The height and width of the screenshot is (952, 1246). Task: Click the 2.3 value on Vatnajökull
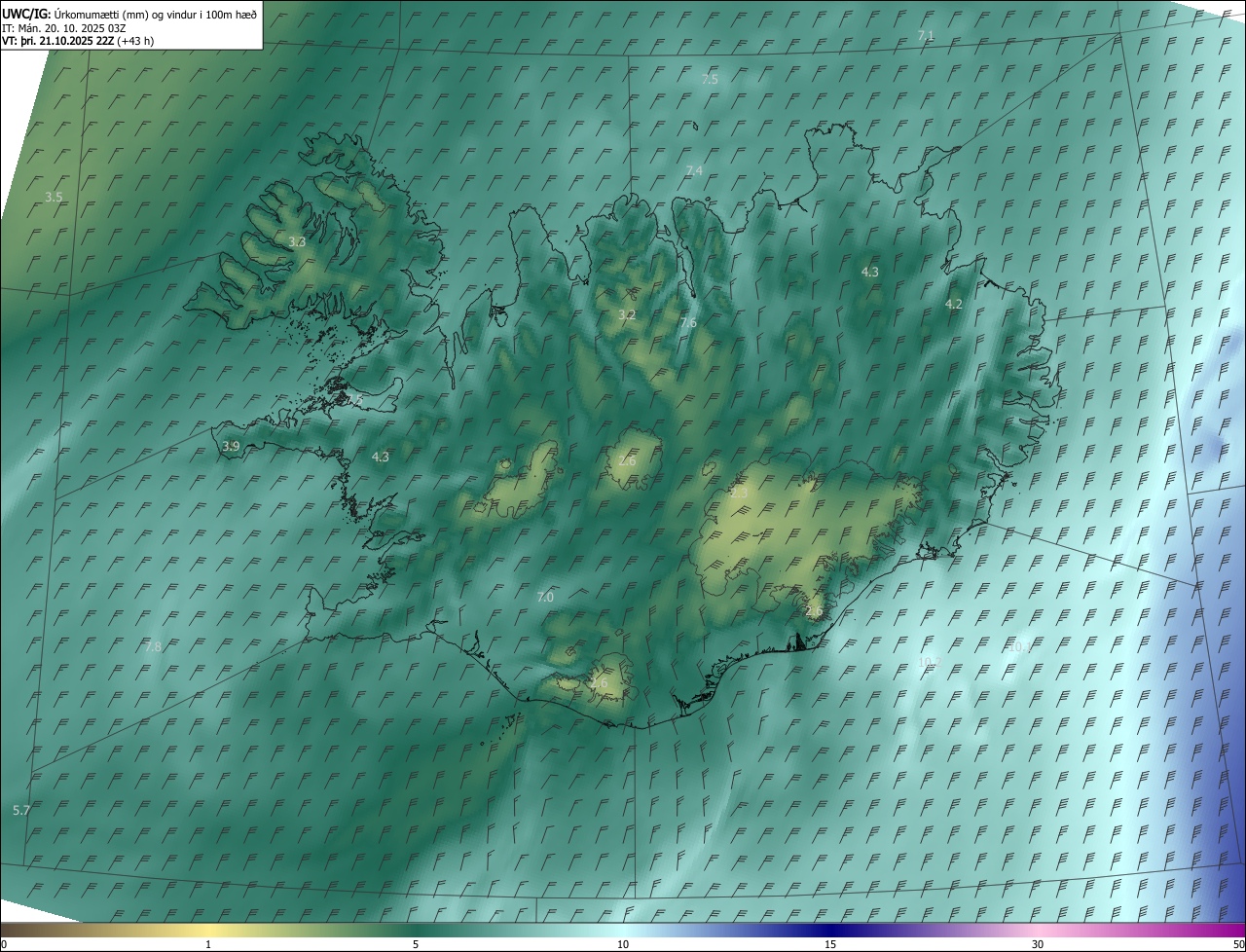click(739, 494)
